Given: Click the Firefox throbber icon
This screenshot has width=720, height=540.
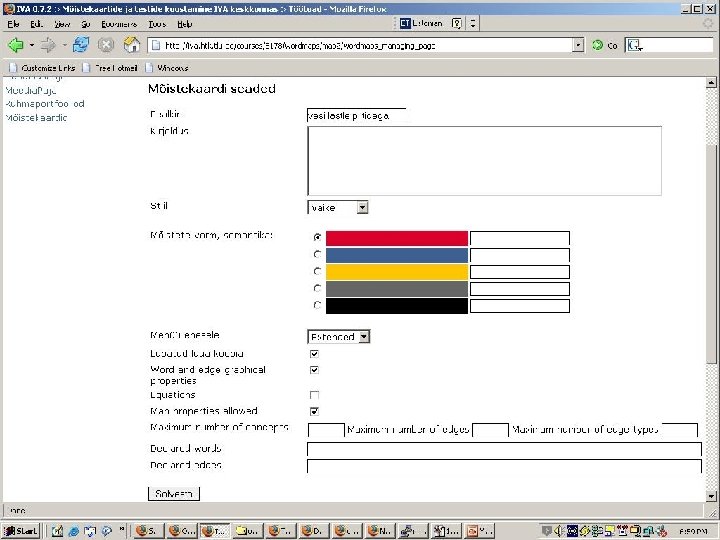Looking at the screenshot, I should (x=708, y=23).
